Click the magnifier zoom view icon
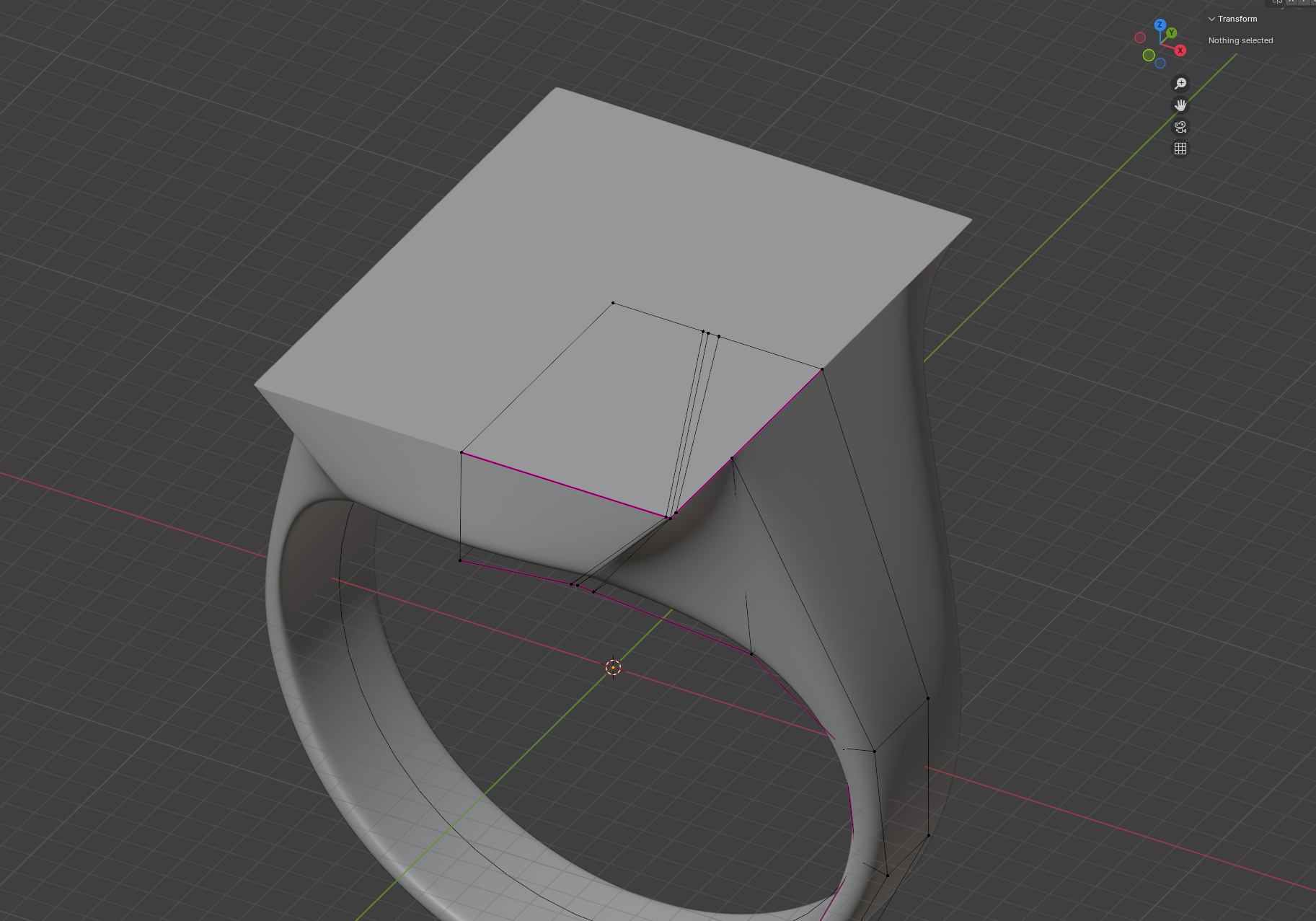Viewport: 1316px width, 921px height. click(x=1180, y=84)
